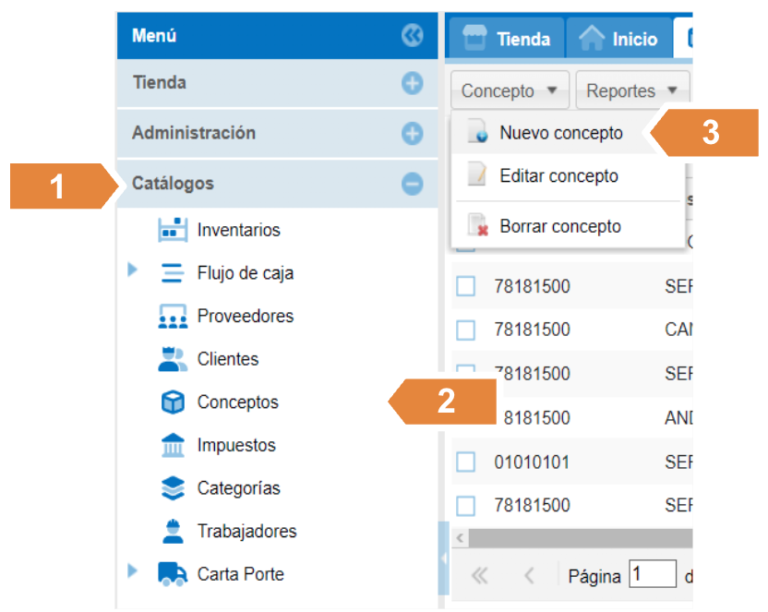Check the checkbox for row 01010101
The width and height of the screenshot is (768, 612).
click(x=466, y=461)
